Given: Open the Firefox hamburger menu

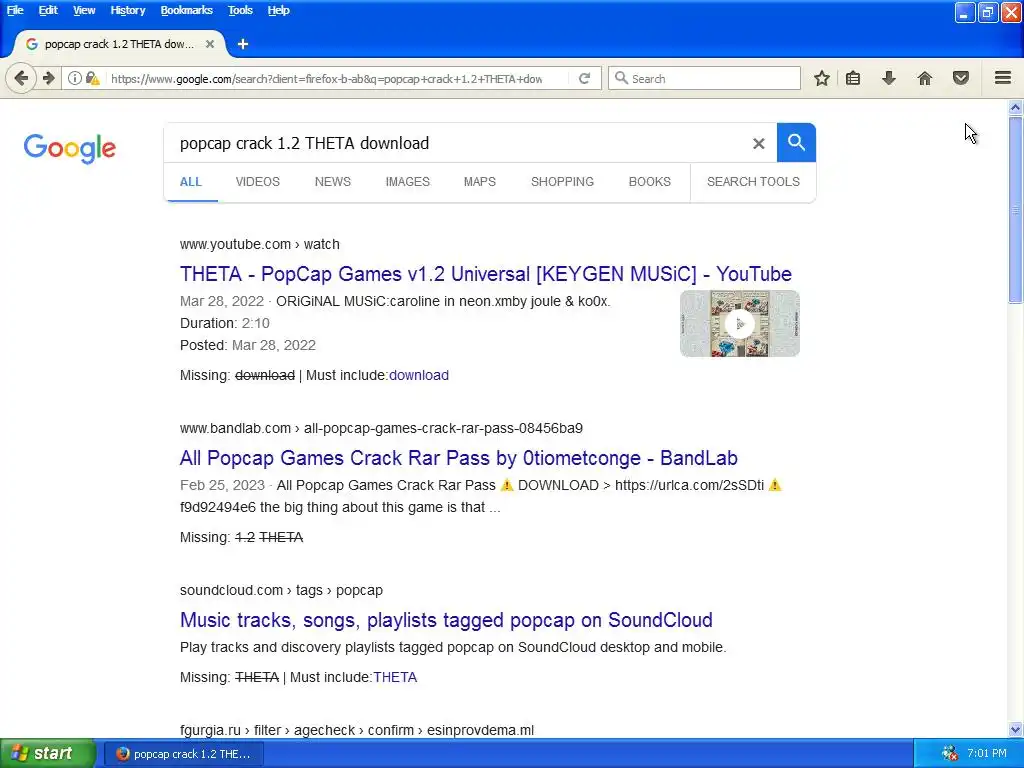Looking at the screenshot, I should (1003, 78).
